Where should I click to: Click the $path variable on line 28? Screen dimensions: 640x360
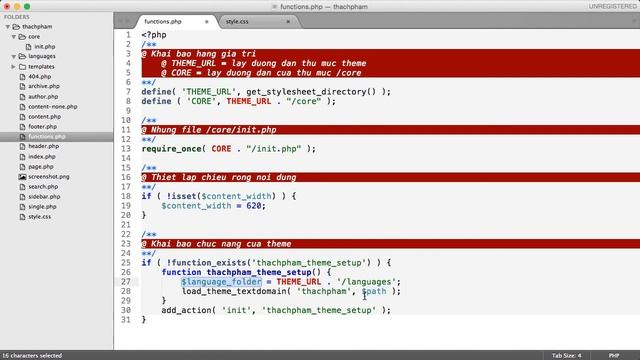(374, 291)
